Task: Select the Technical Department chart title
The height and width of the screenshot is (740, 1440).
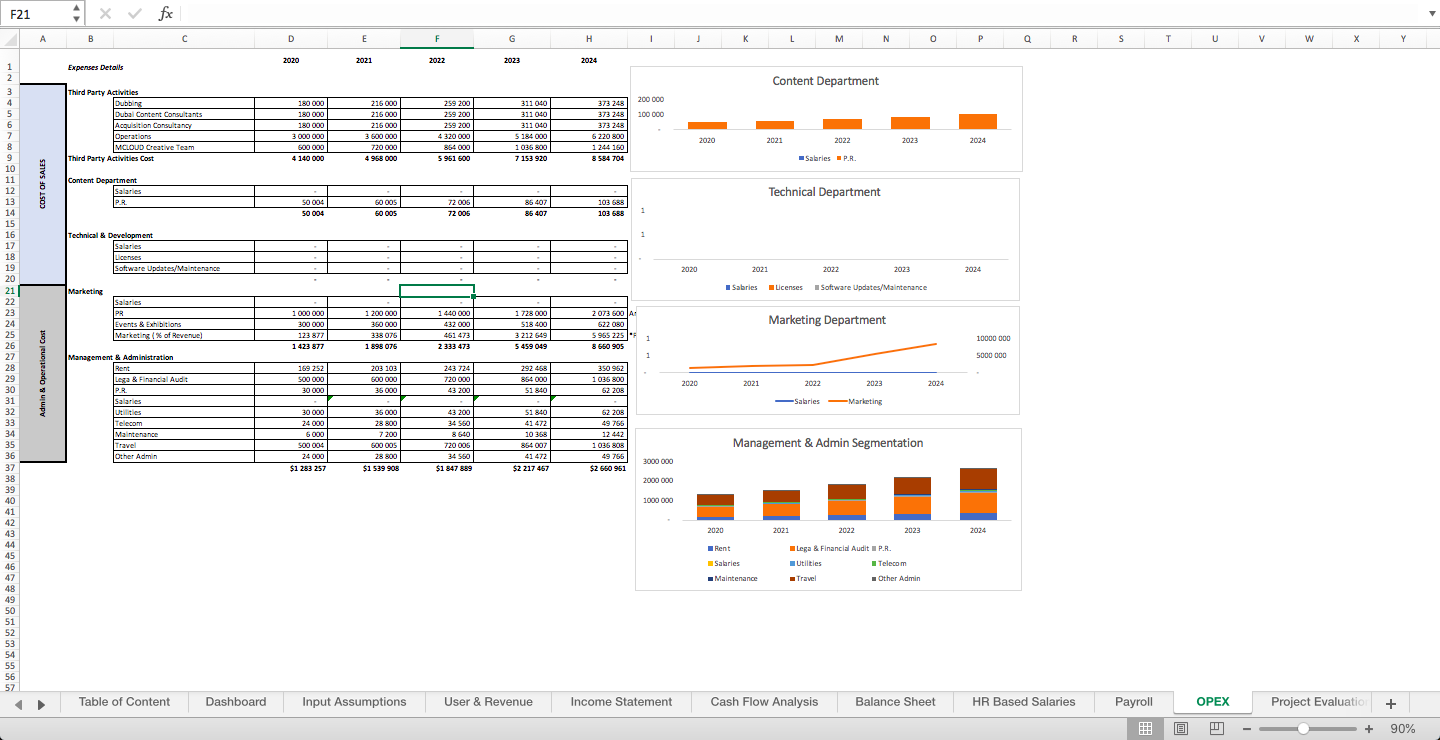Action: (x=825, y=192)
